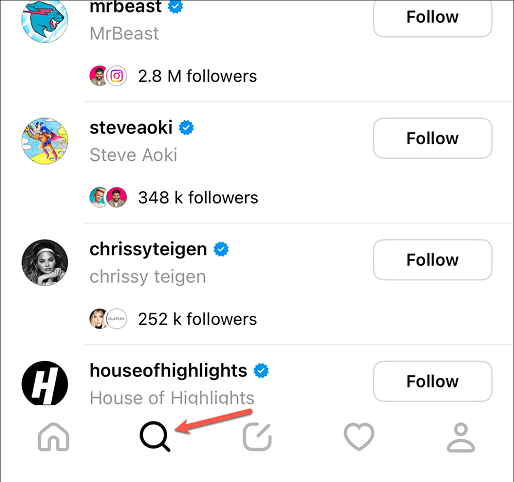The height and width of the screenshot is (482, 514).
Task: Open the new thread compose icon
Action: pos(257,437)
